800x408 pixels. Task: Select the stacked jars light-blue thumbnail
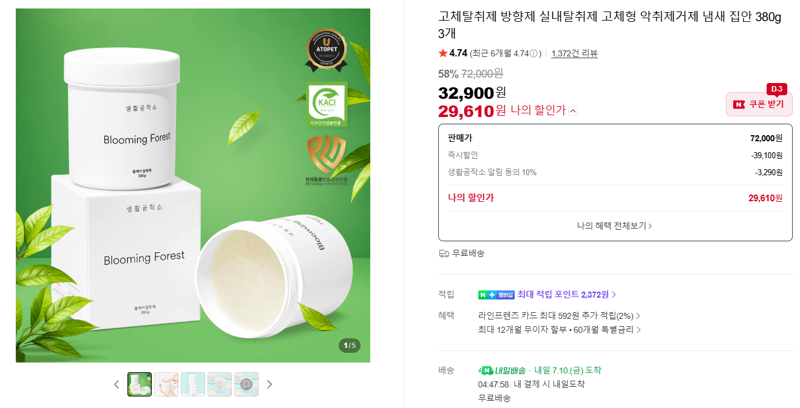click(193, 385)
